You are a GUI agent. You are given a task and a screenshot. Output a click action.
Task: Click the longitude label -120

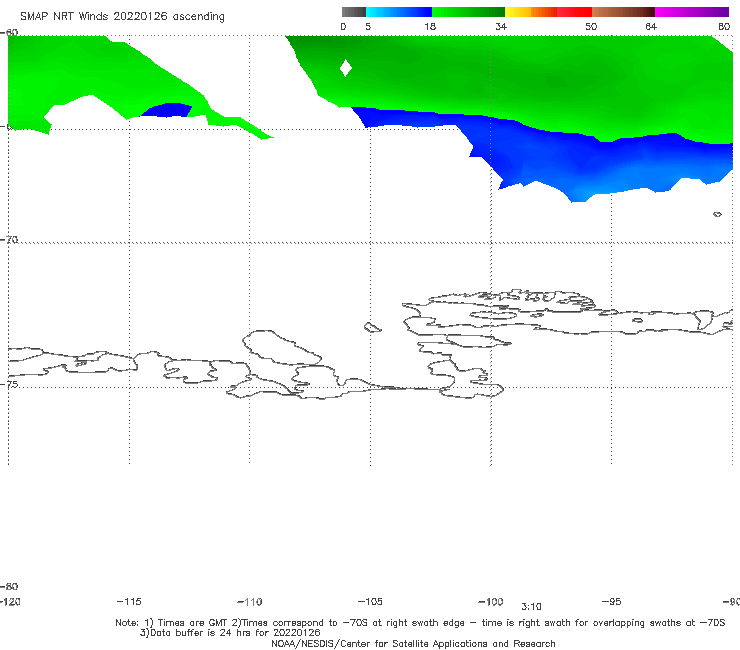(x=10, y=601)
